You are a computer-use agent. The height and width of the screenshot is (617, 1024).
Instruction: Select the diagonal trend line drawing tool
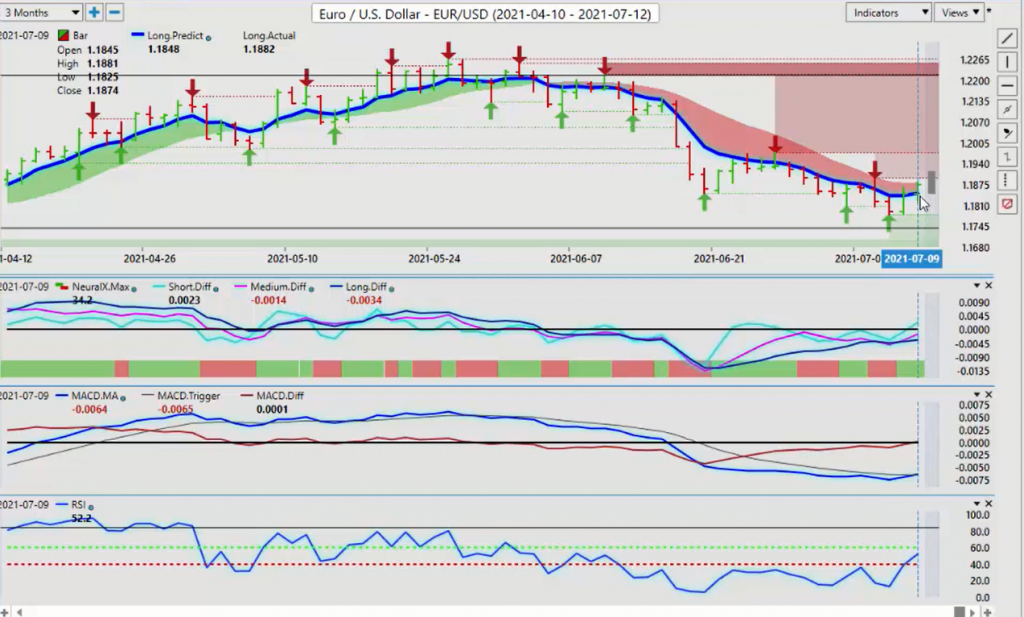pyautogui.click(x=1008, y=39)
